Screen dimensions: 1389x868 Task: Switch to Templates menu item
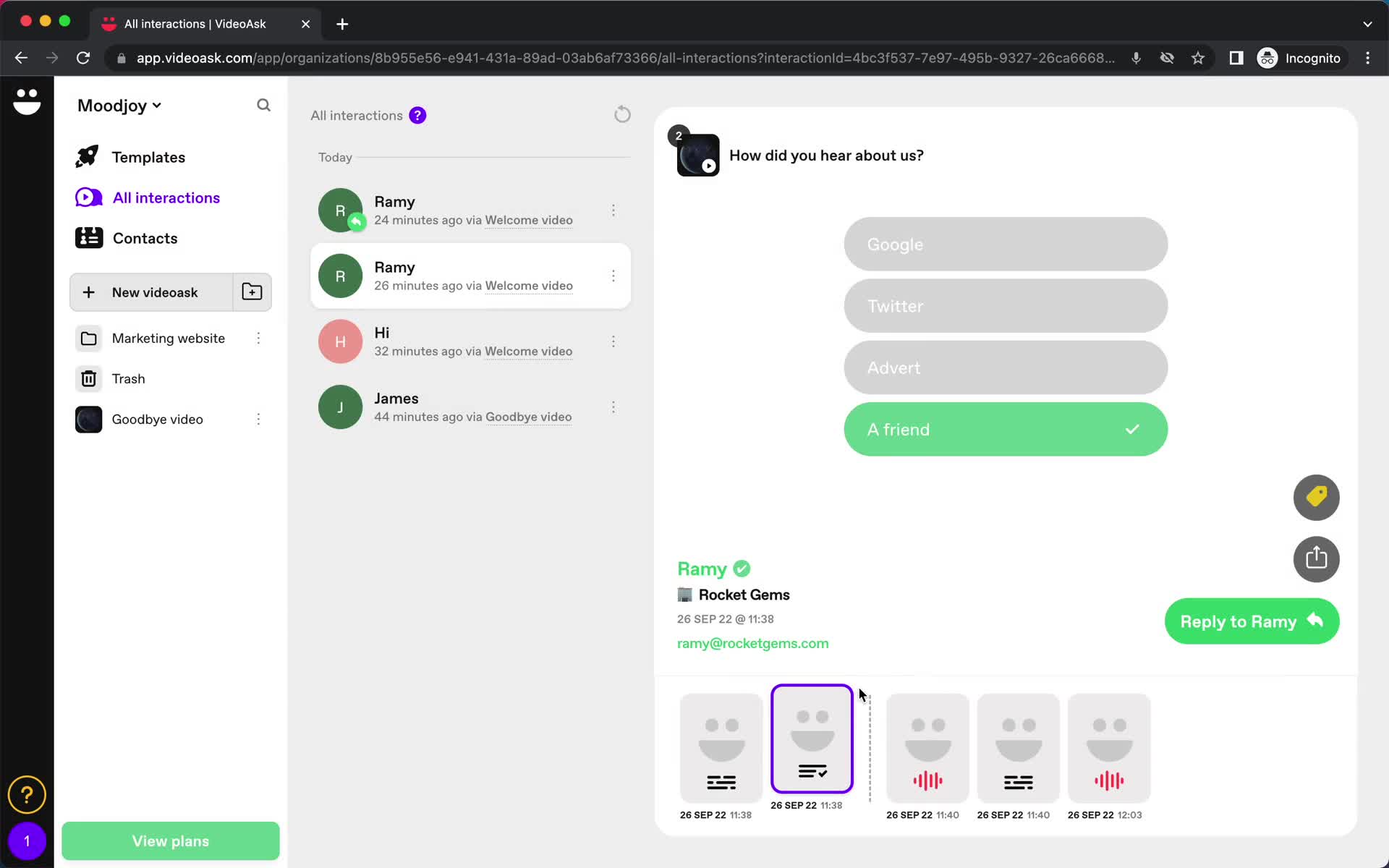(148, 157)
